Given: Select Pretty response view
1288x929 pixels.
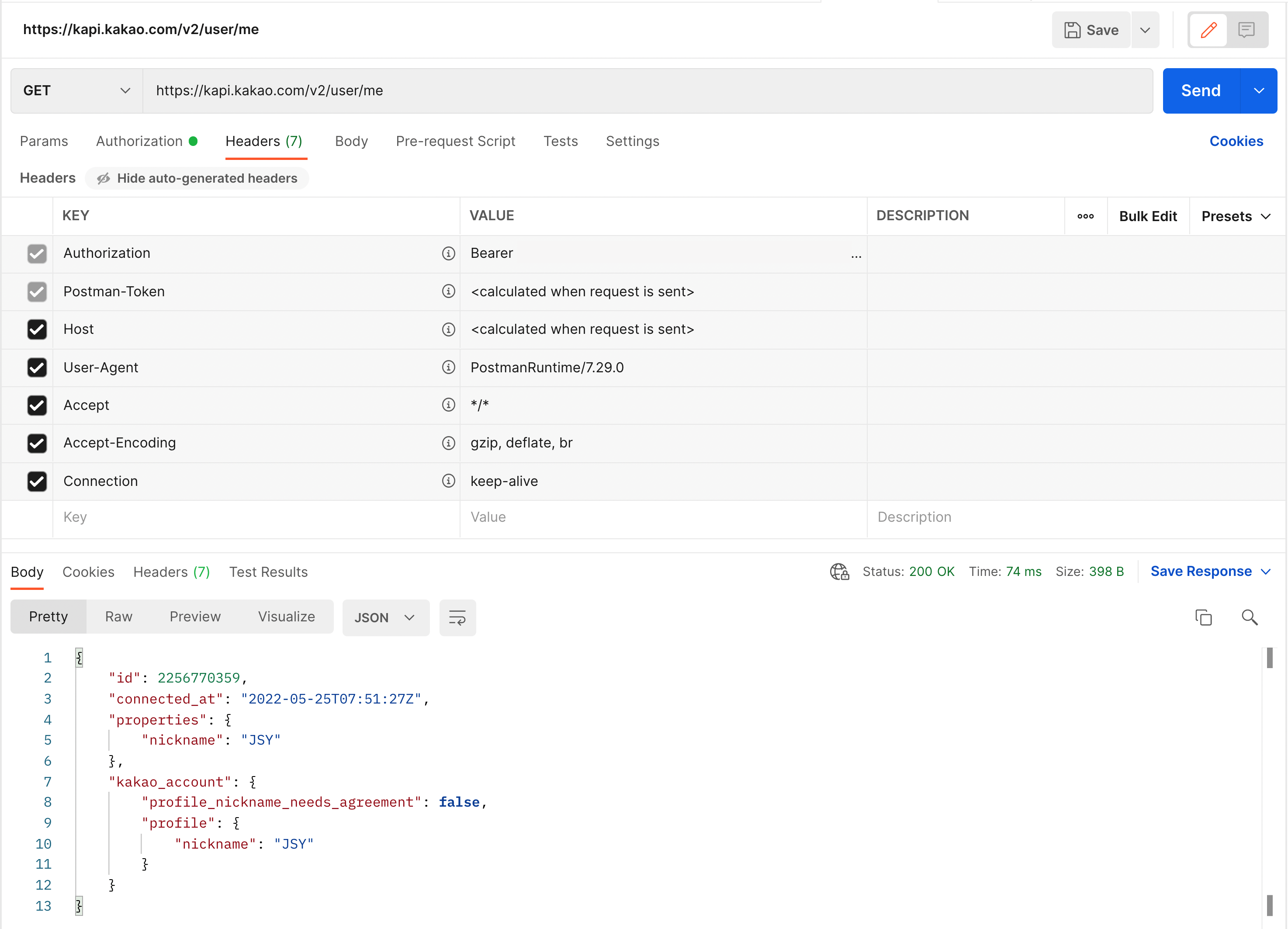Looking at the screenshot, I should pos(48,617).
